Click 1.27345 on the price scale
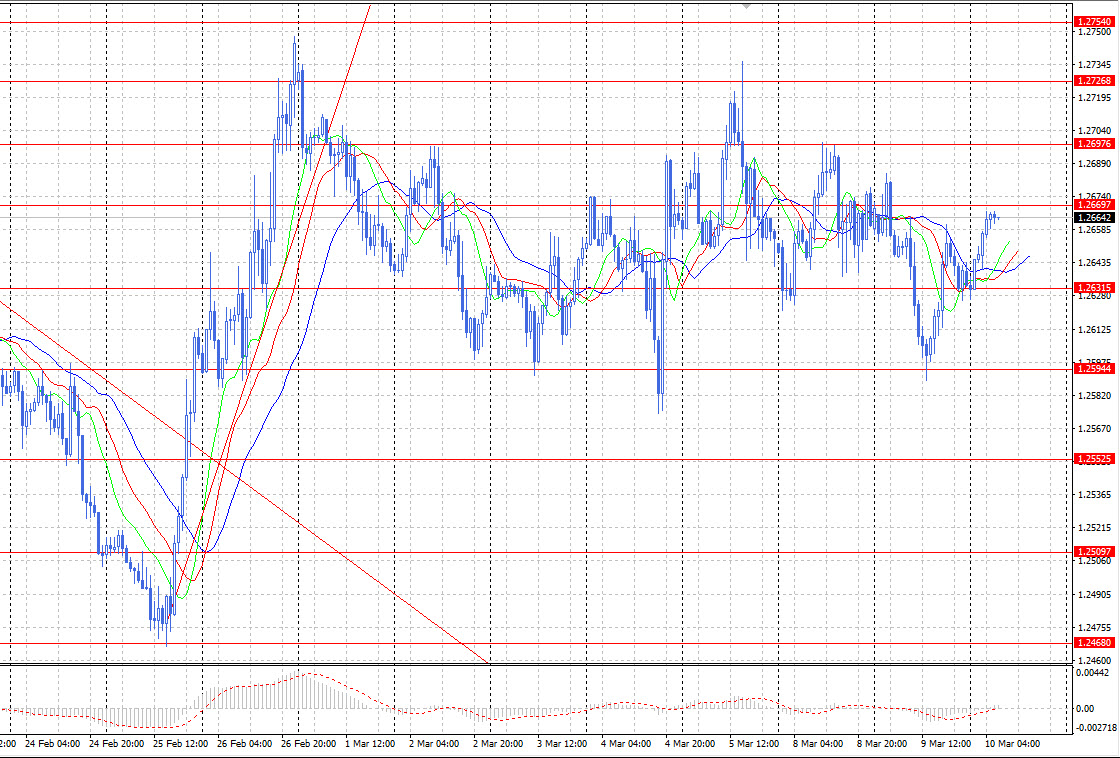The image size is (1120, 758). point(1094,65)
